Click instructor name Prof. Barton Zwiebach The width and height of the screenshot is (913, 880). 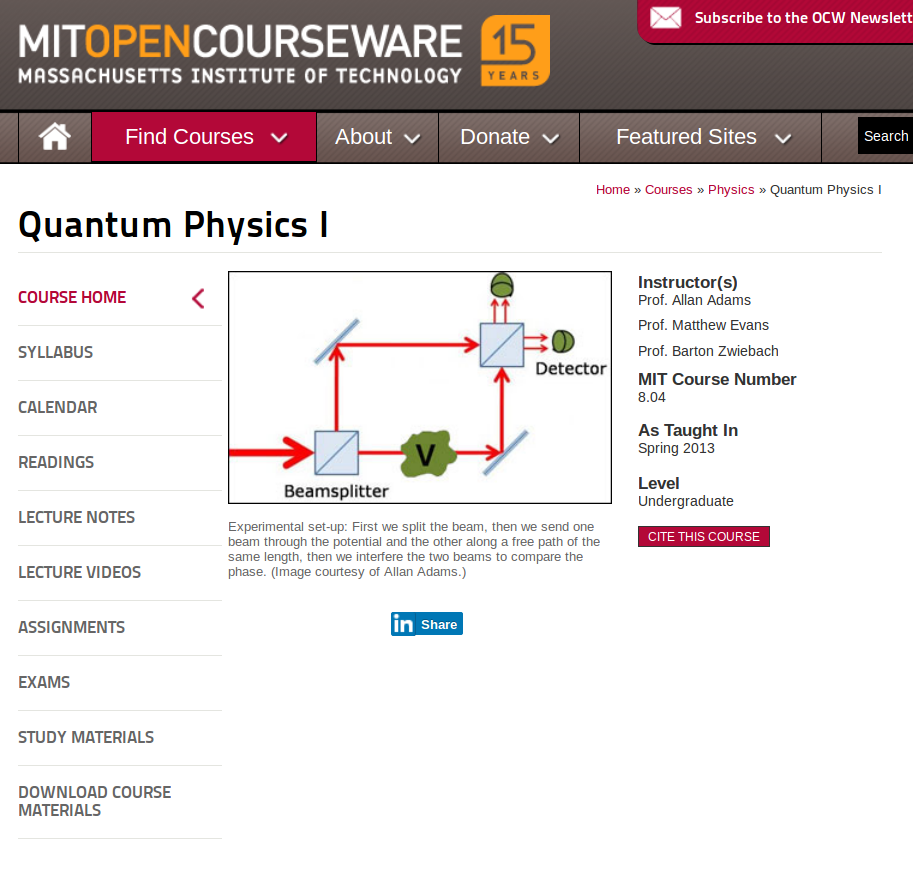(x=708, y=351)
